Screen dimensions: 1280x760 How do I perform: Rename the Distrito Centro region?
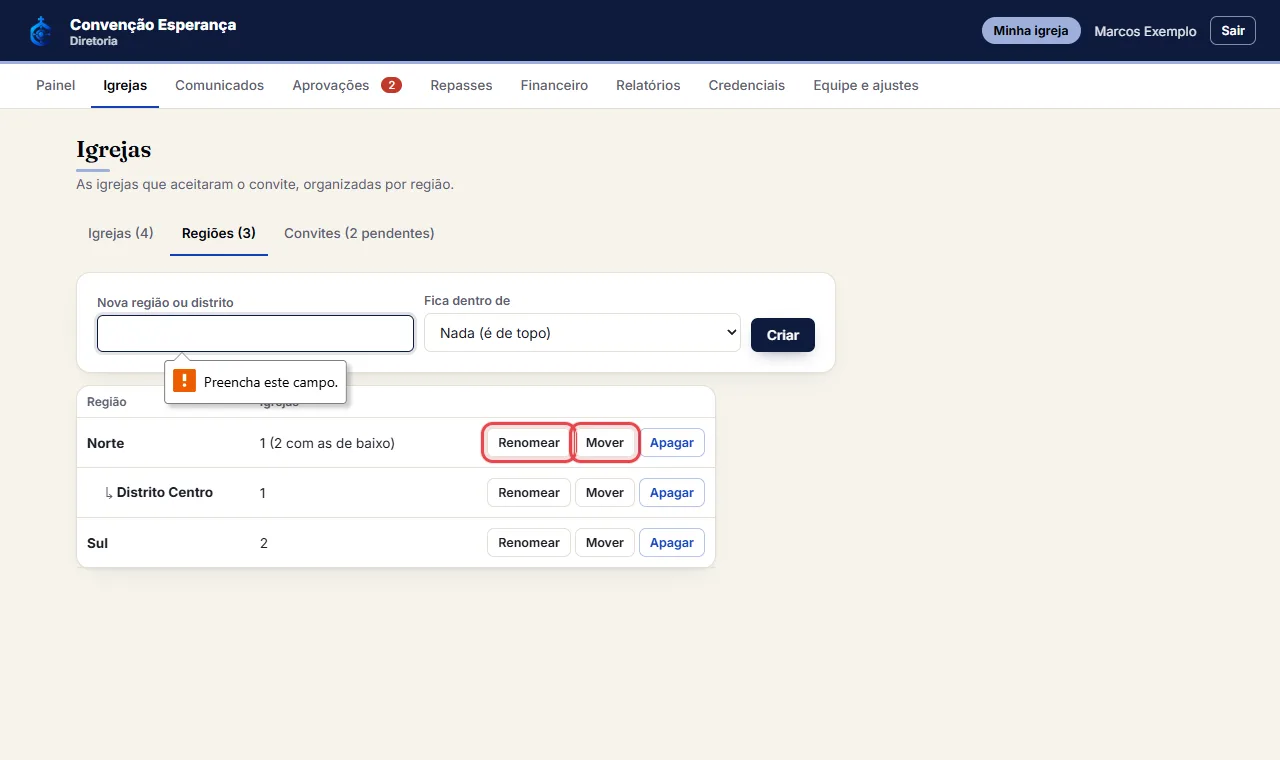tap(529, 493)
